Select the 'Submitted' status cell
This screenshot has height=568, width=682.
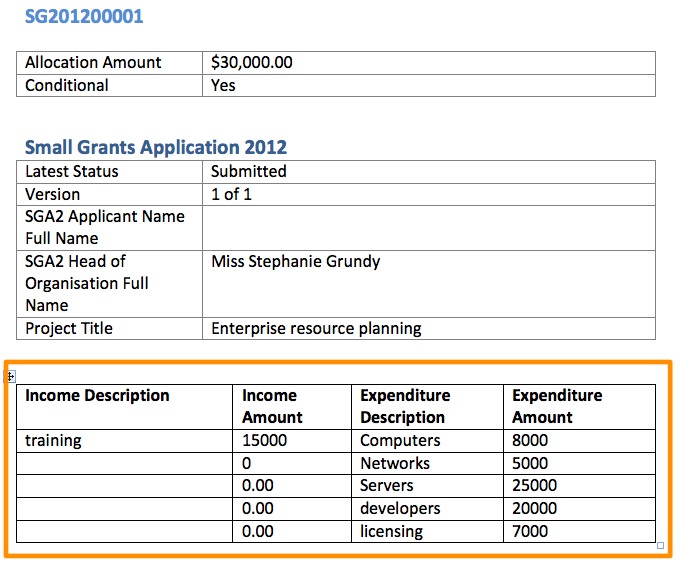249,171
